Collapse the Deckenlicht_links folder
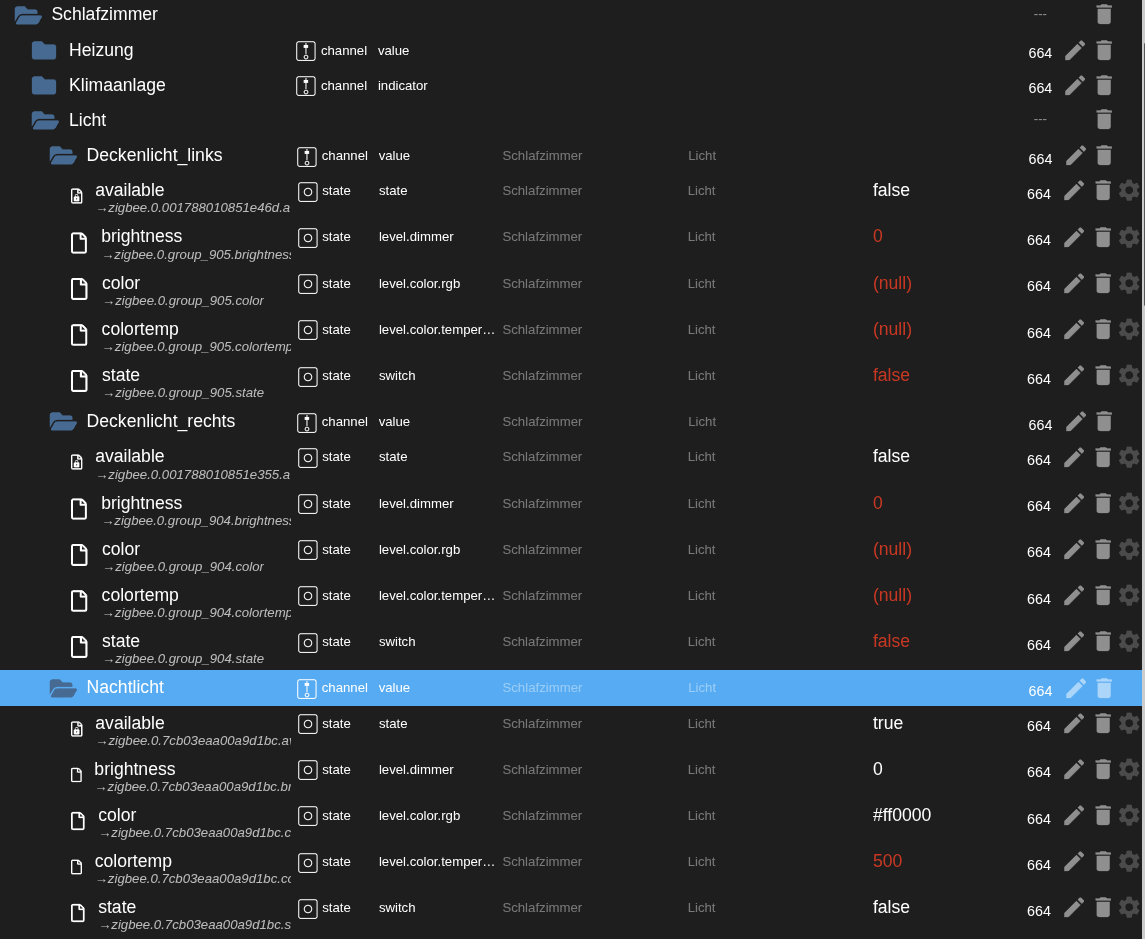 click(x=63, y=156)
